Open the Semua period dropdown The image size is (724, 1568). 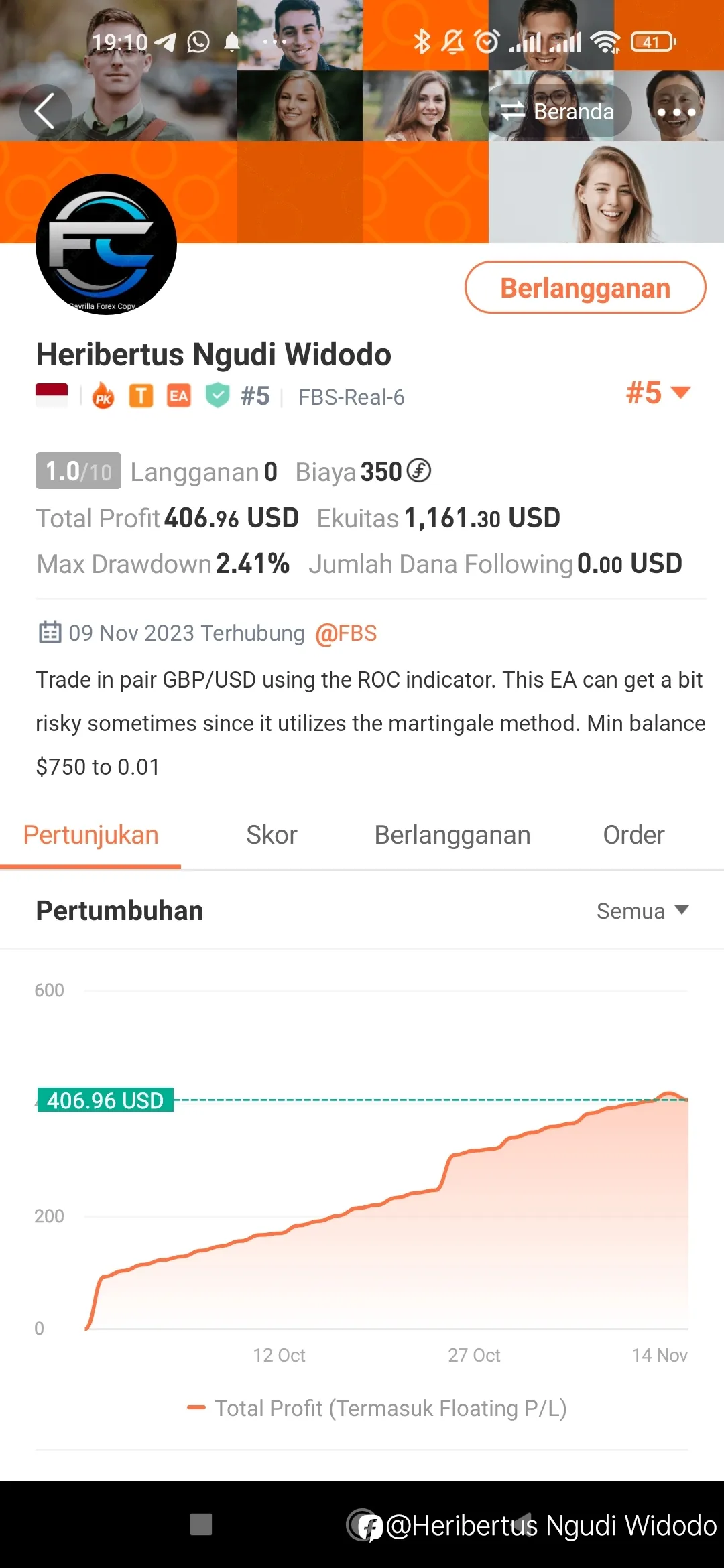(x=643, y=911)
